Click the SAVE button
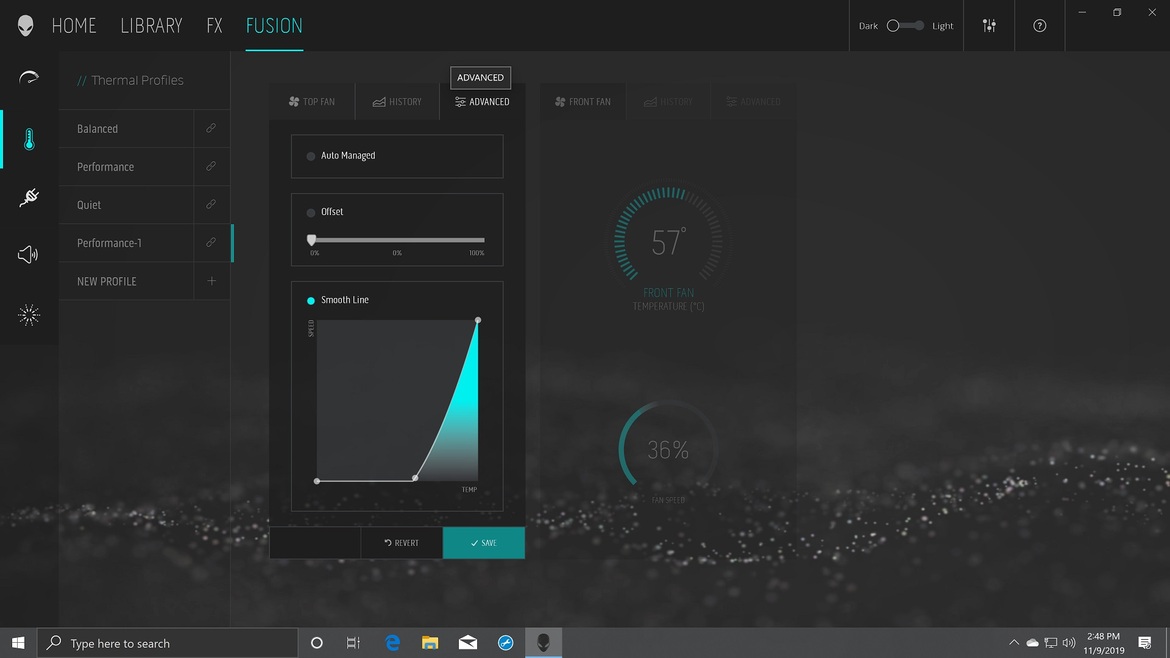The image size is (1170, 658). click(484, 543)
